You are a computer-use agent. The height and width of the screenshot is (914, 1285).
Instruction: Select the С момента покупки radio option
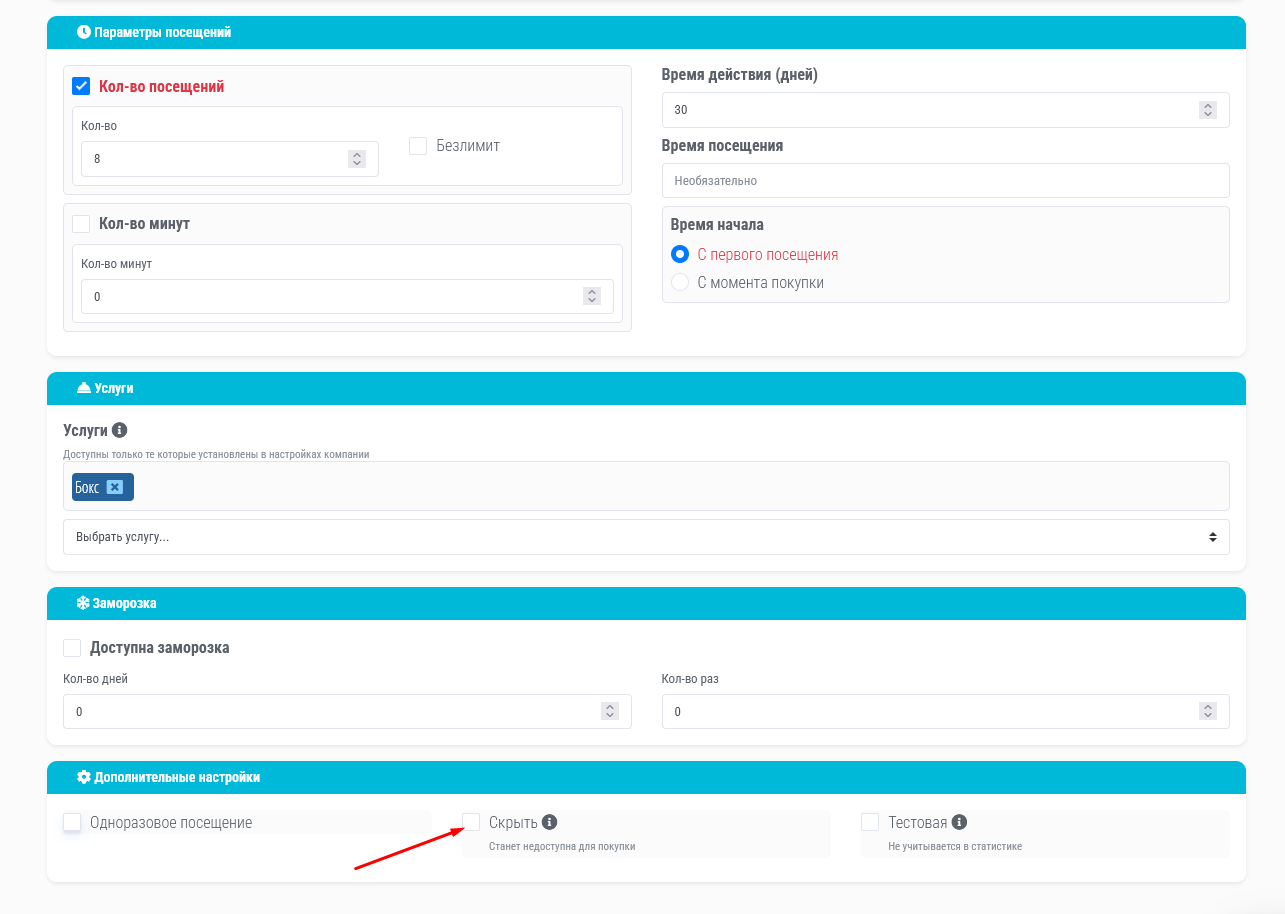680,283
